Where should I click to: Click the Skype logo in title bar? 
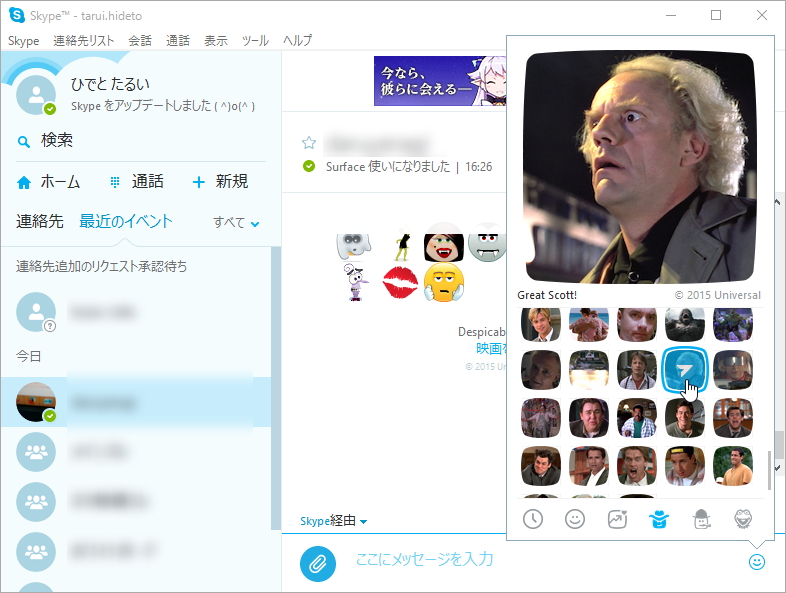[17, 15]
